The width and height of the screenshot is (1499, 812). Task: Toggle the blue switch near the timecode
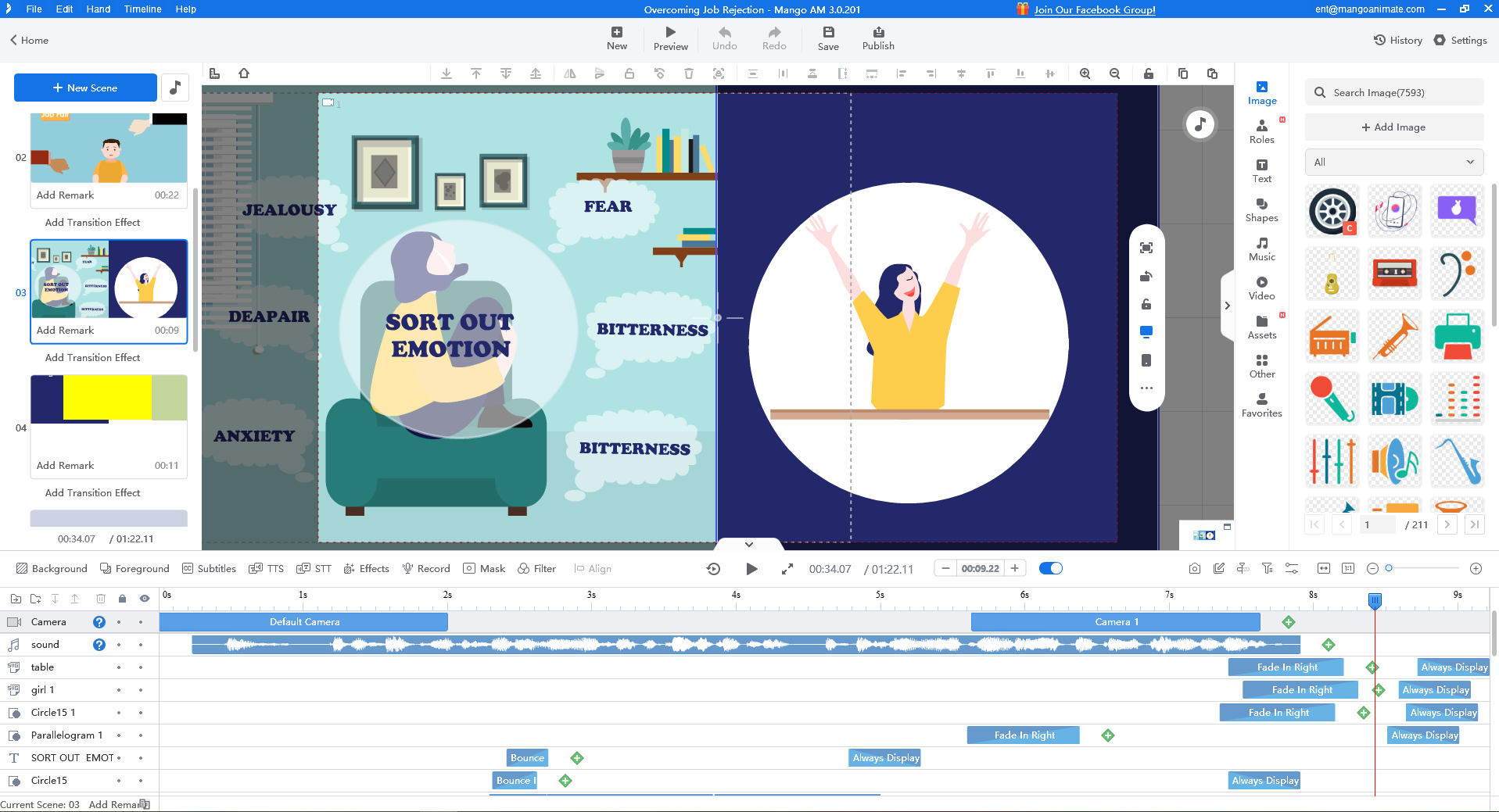(1051, 568)
